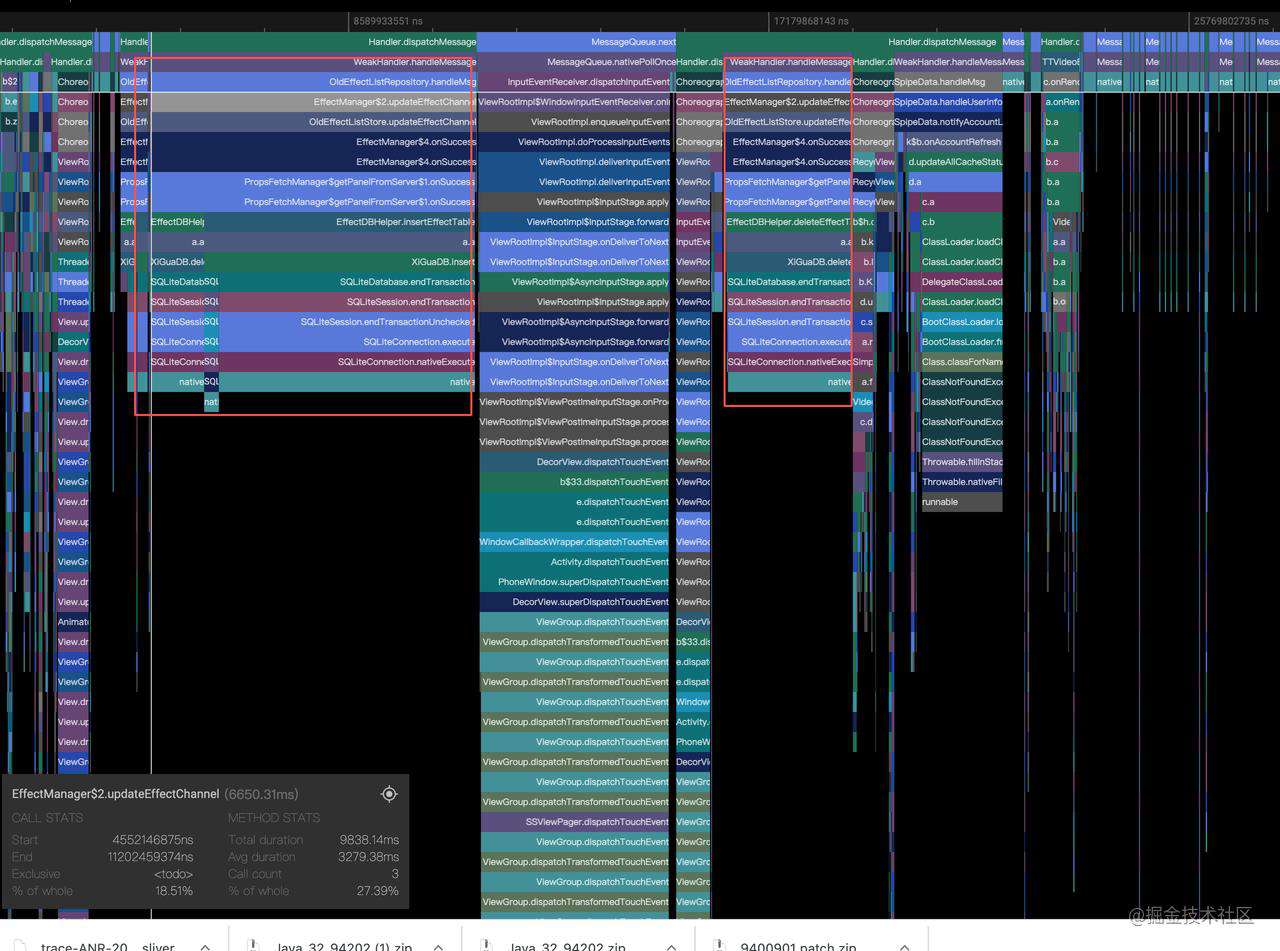1280x951 pixels.
Task: Select the grey runnable frame
Action: (x=961, y=502)
